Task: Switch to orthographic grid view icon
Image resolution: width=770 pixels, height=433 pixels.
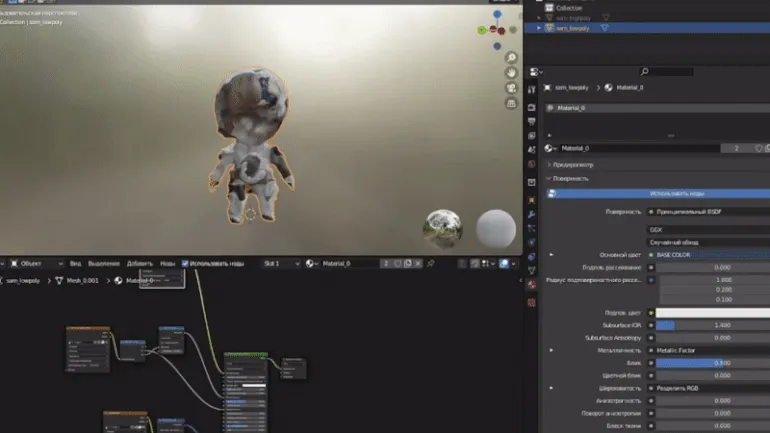Action: (512, 103)
